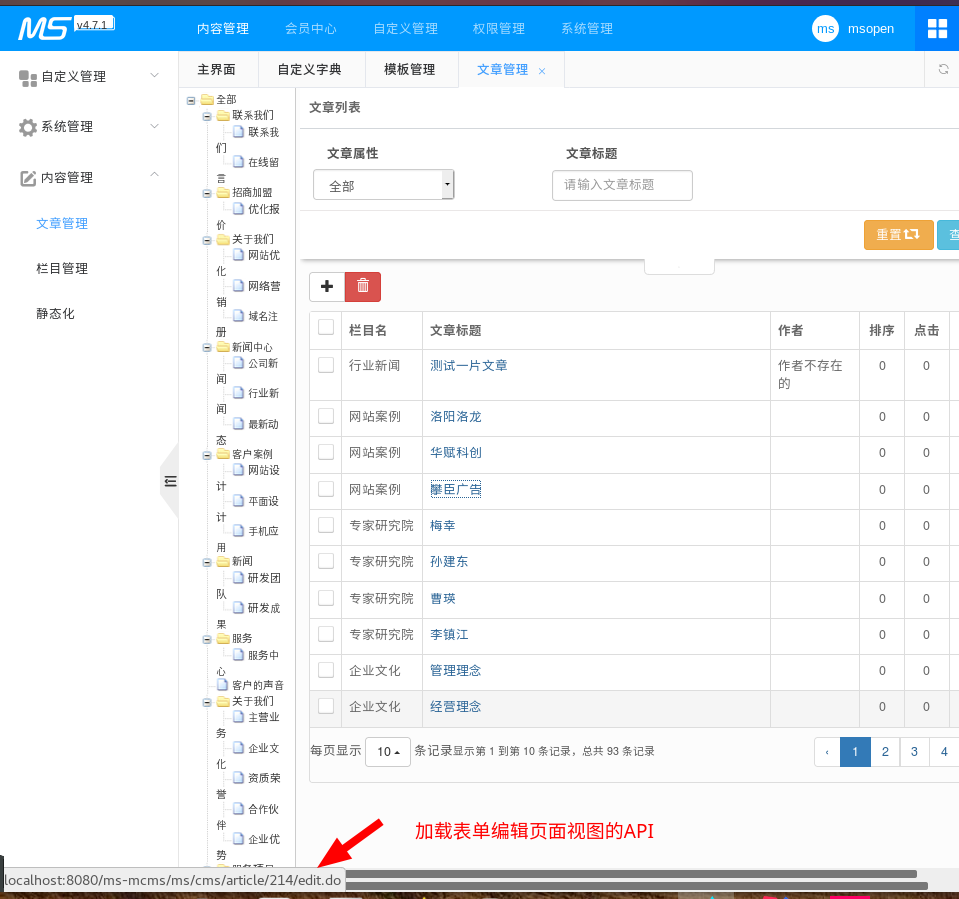Check the row for 管理理念
The width and height of the screenshot is (959, 899).
(x=326, y=670)
